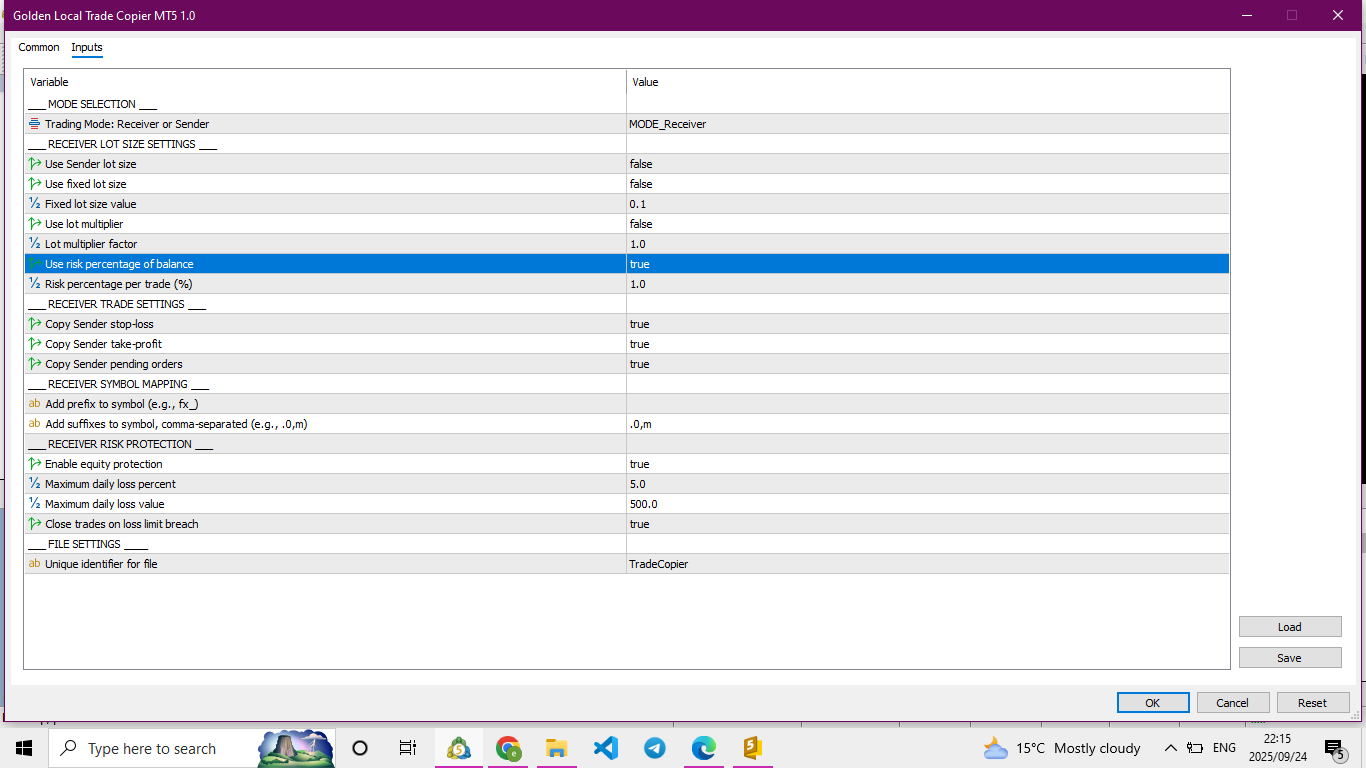Click the Trading Mode row enum icon

click(x=35, y=124)
